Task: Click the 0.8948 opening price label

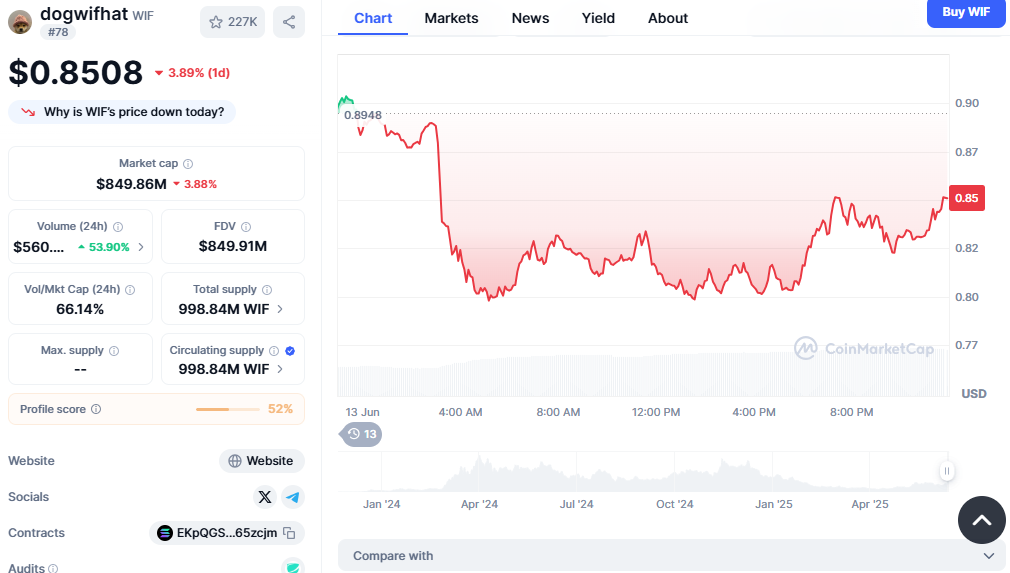Action: click(363, 115)
